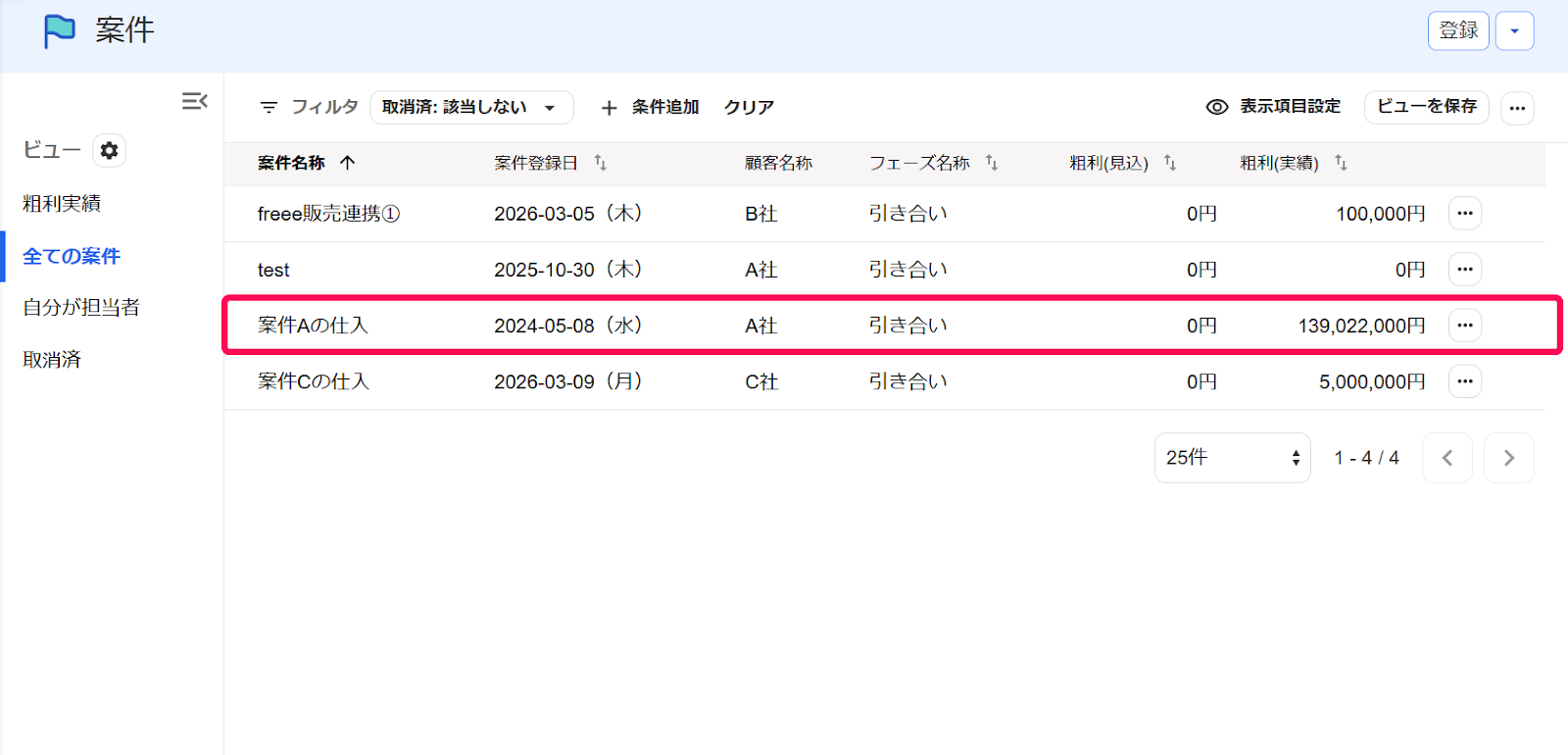Screen dimensions: 1568x755
Task: Open 取消済: 該当しない filter dropdown
Action: click(x=471, y=107)
